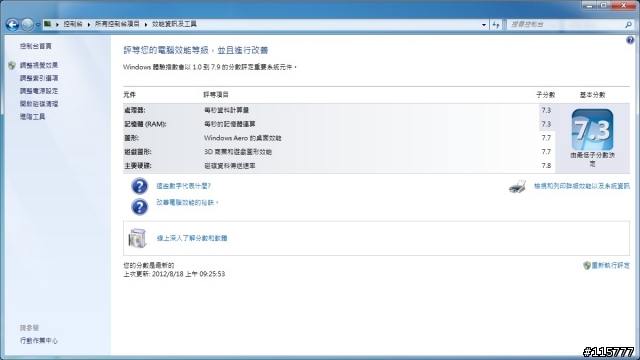Screen dimensions: 640x360
Task: Open 進階工具 sidebar link
Action: tap(32, 117)
